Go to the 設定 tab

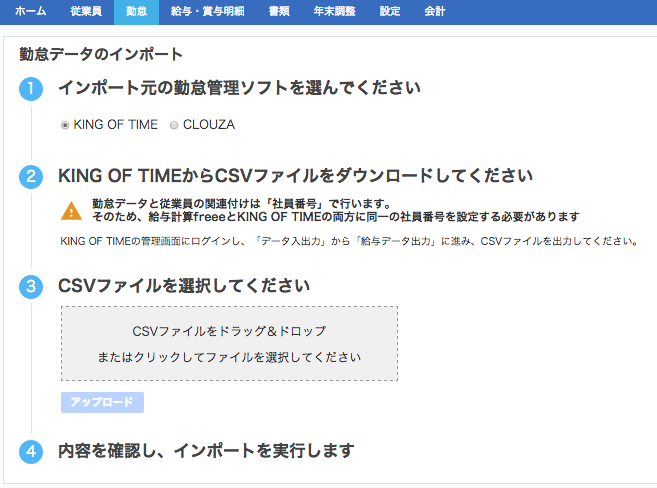coord(390,11)
